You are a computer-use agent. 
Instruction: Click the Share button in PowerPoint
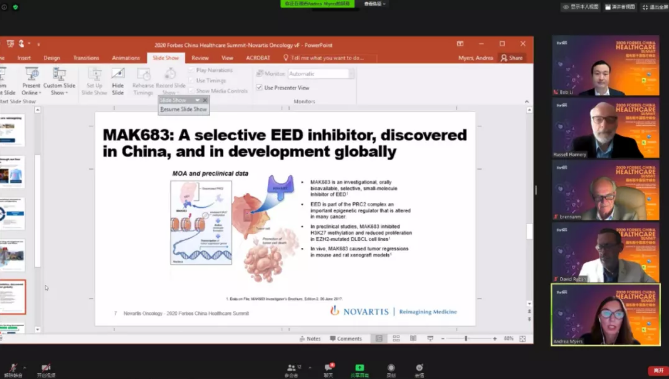(512, 58)
